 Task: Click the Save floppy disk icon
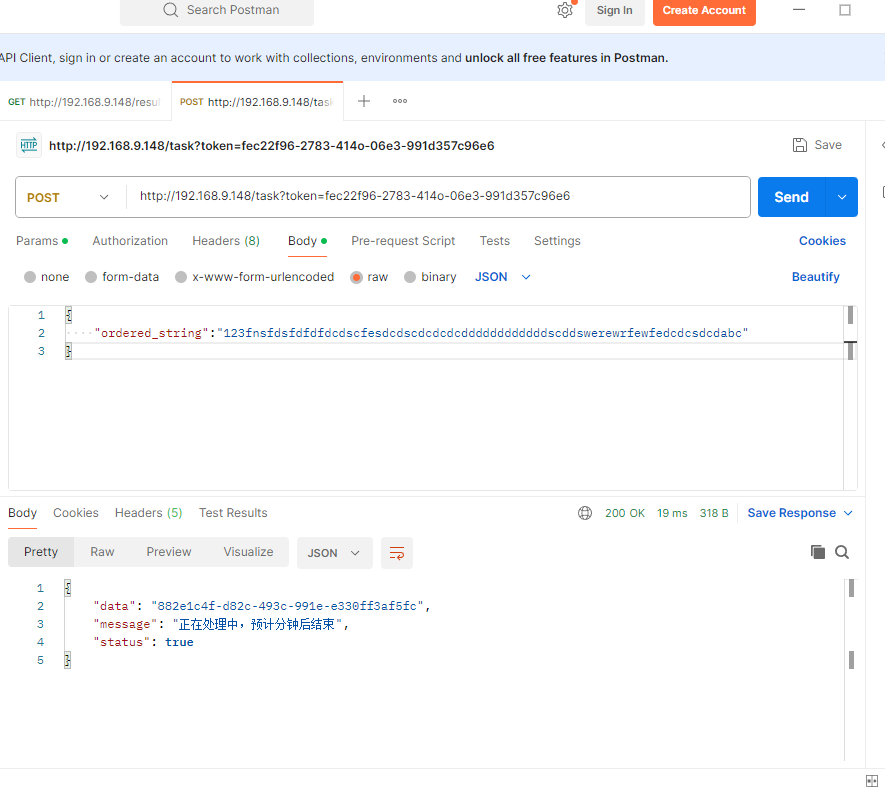[799, 145]
